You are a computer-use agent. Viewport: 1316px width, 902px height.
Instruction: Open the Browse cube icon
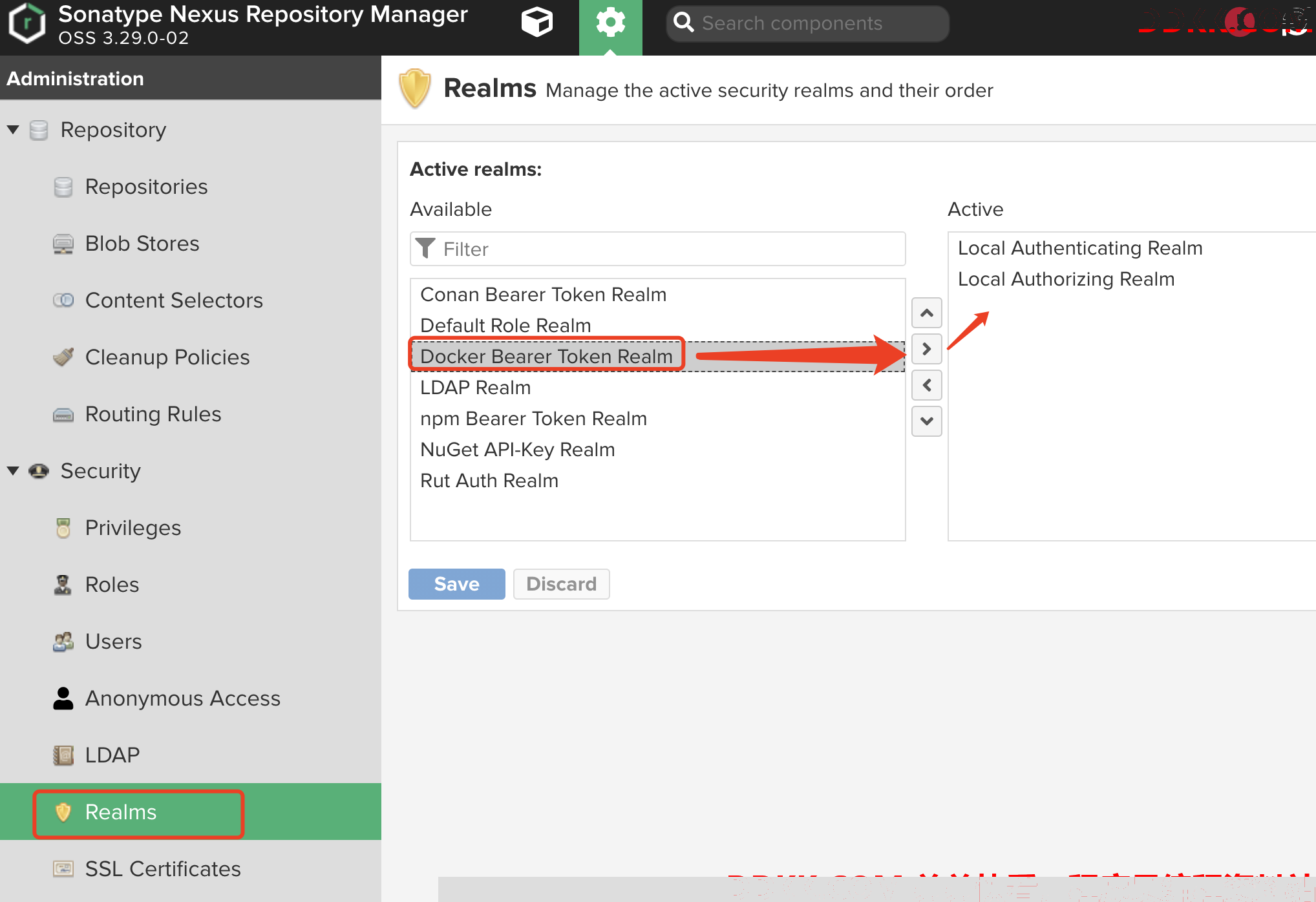537,23
